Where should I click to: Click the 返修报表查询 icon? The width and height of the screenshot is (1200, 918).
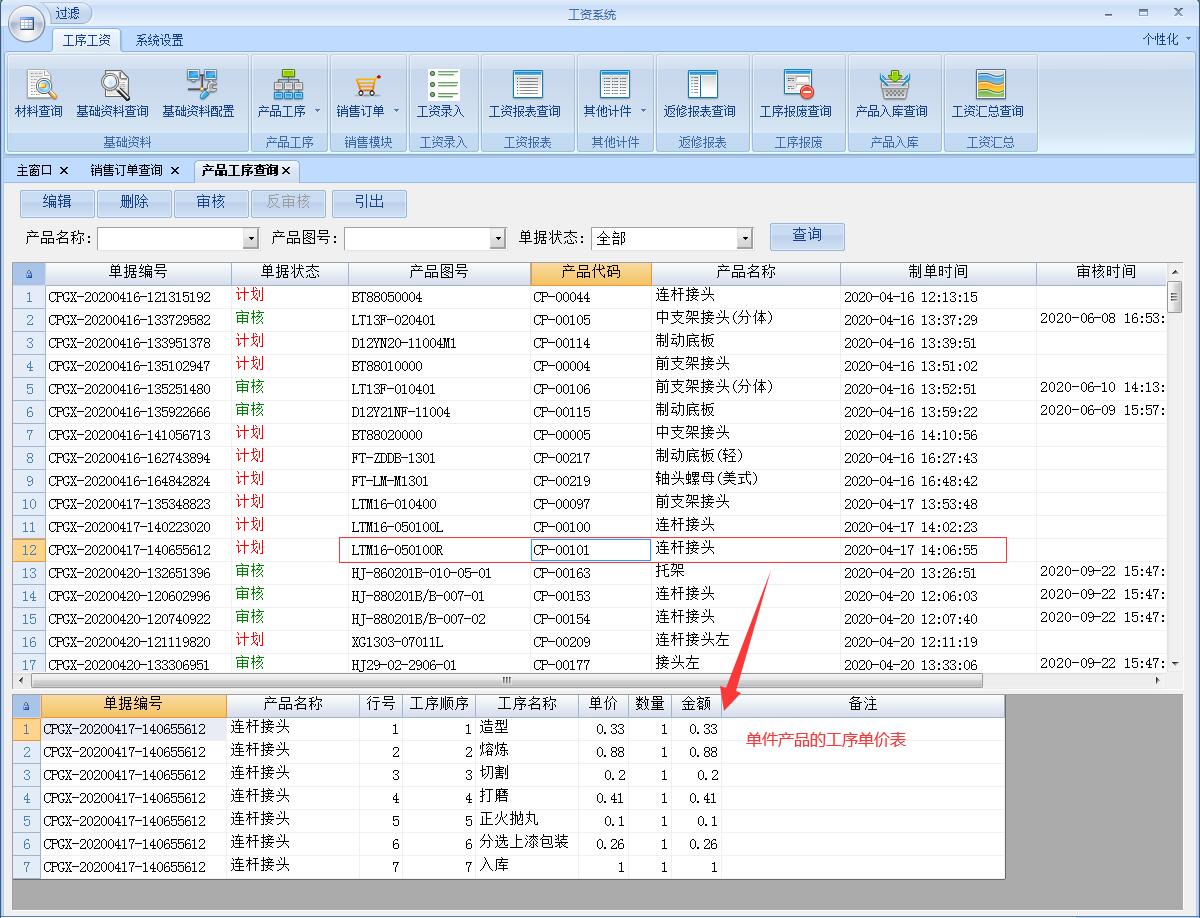[x=700, y=86]
